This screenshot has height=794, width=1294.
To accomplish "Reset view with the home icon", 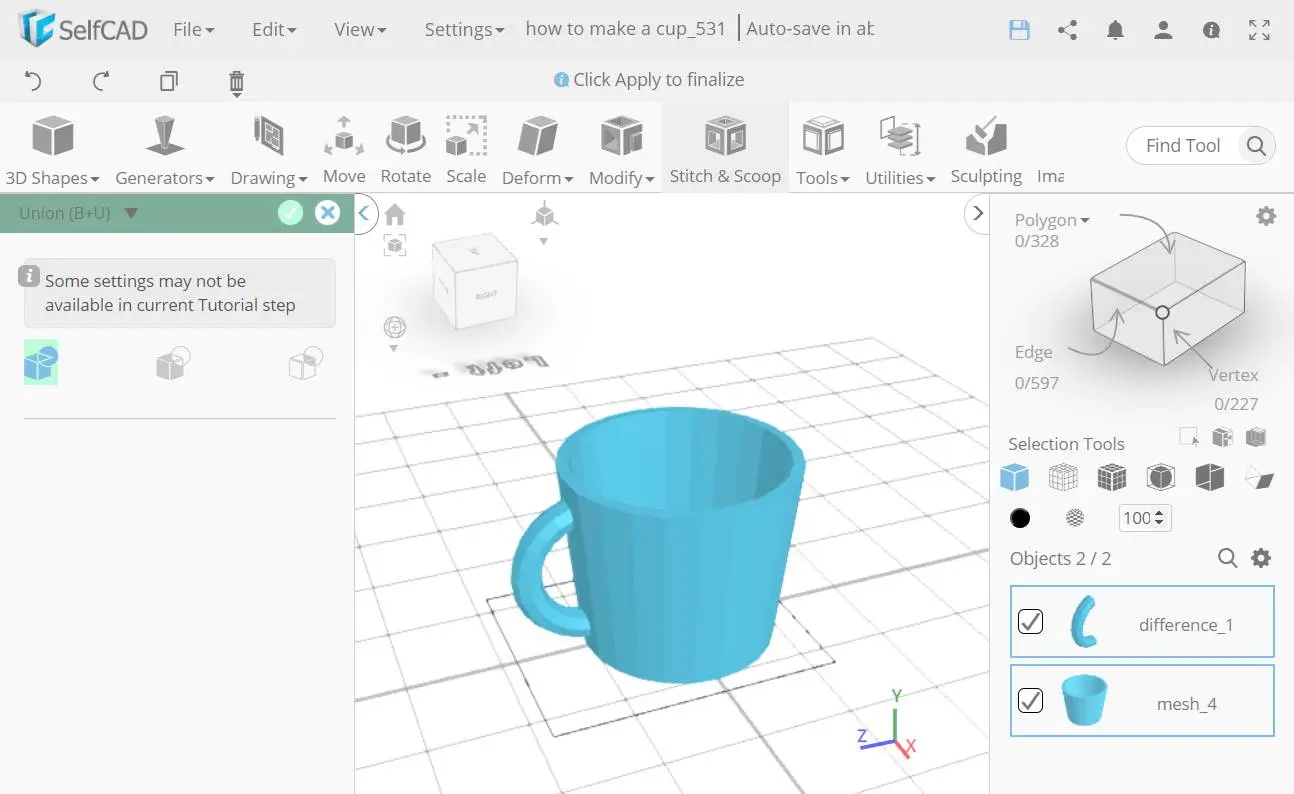I will [395, 215].
